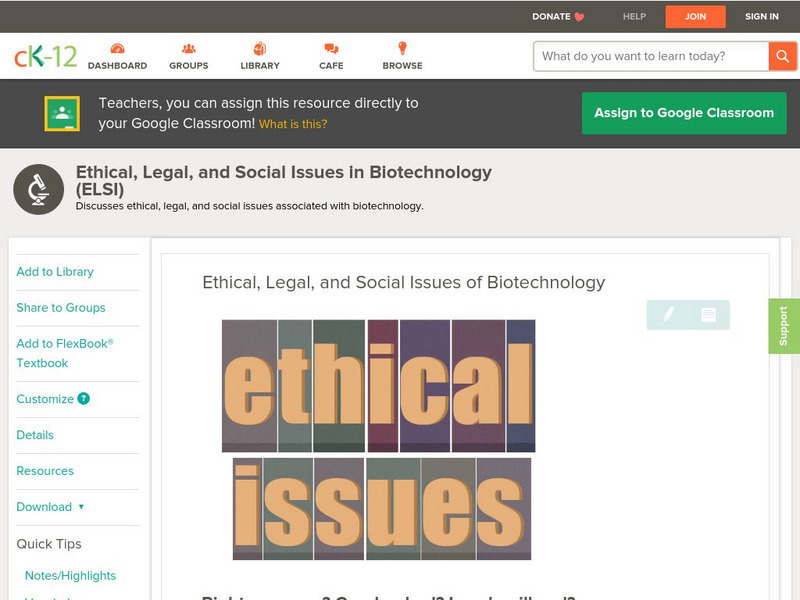Click the Join button
This screenshot has width=800, height=600.
[x=695, y=16]
